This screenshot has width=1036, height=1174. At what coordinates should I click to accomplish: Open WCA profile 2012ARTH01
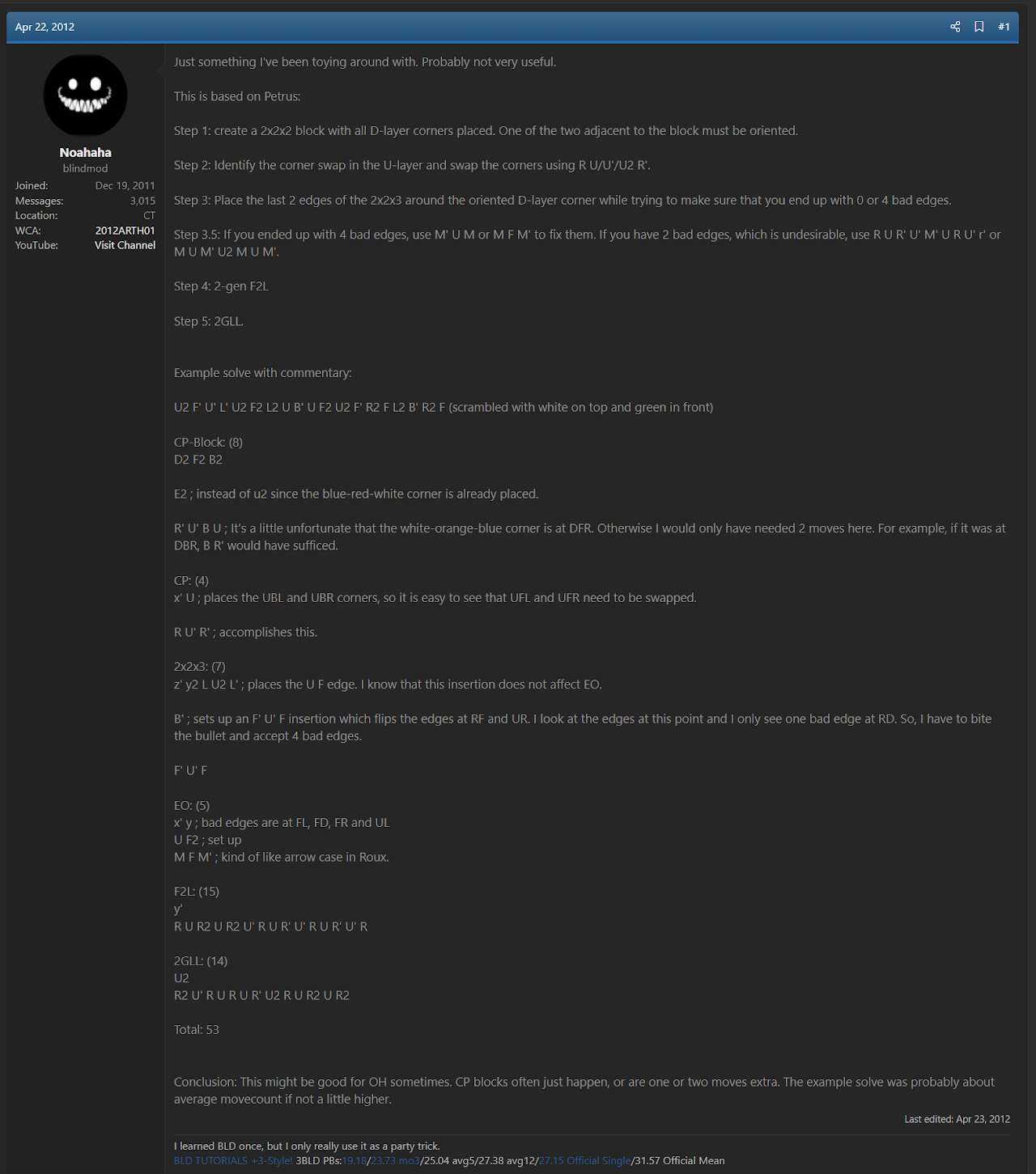pos(125,231)
